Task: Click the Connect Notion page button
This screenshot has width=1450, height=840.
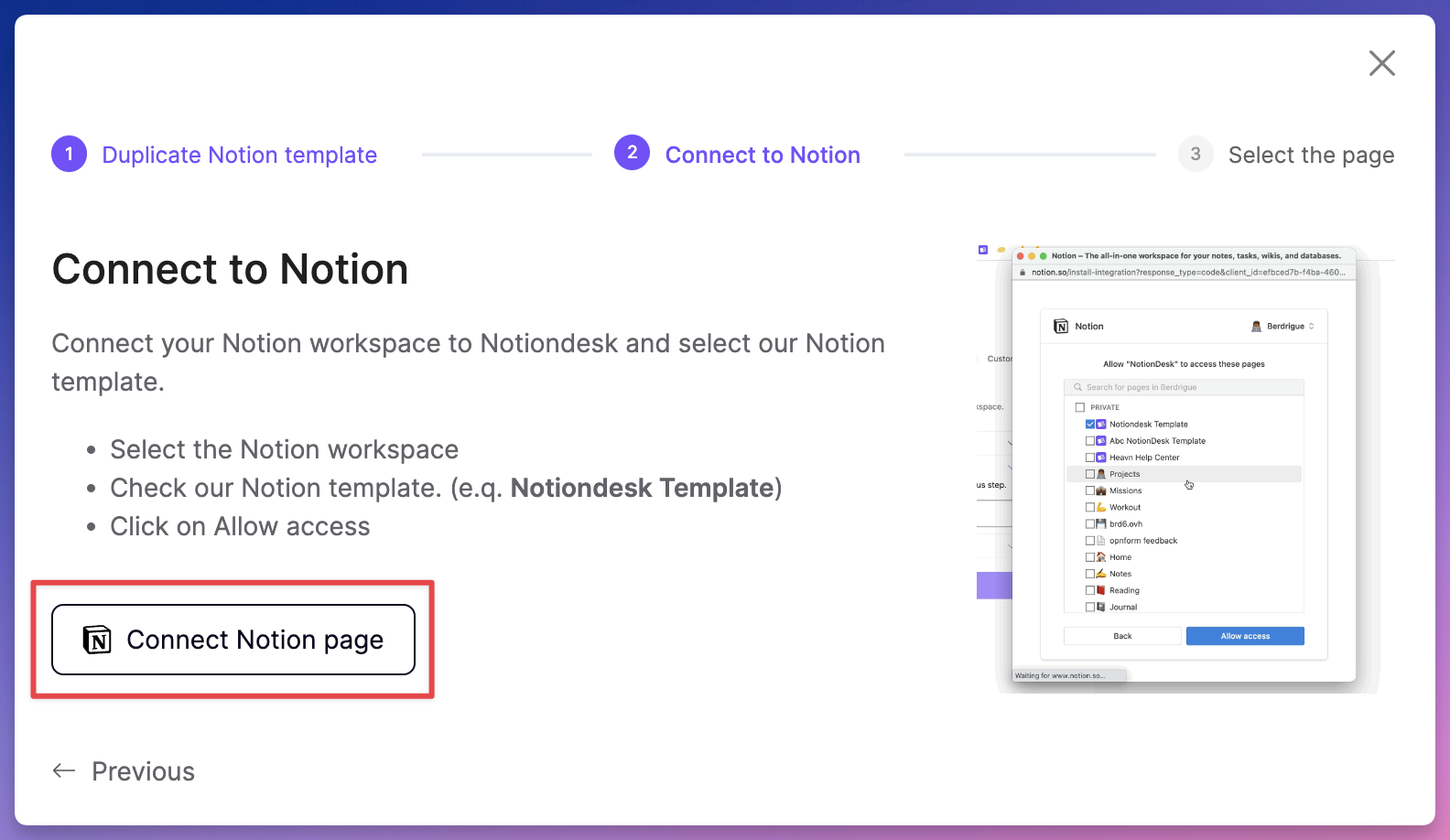Action: click(233, 640)
